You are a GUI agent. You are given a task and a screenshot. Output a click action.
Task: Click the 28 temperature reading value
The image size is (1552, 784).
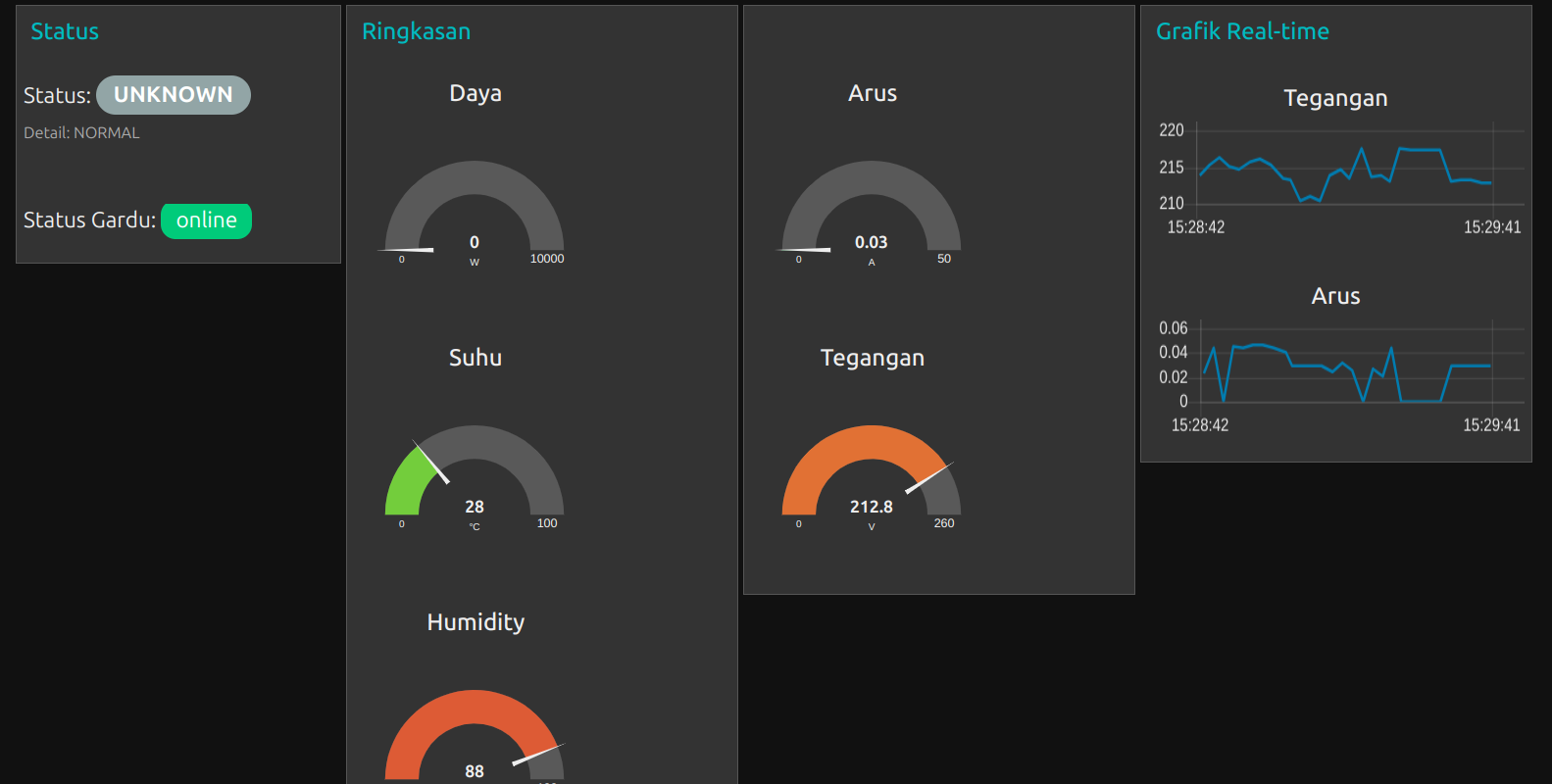click(475, 507)
